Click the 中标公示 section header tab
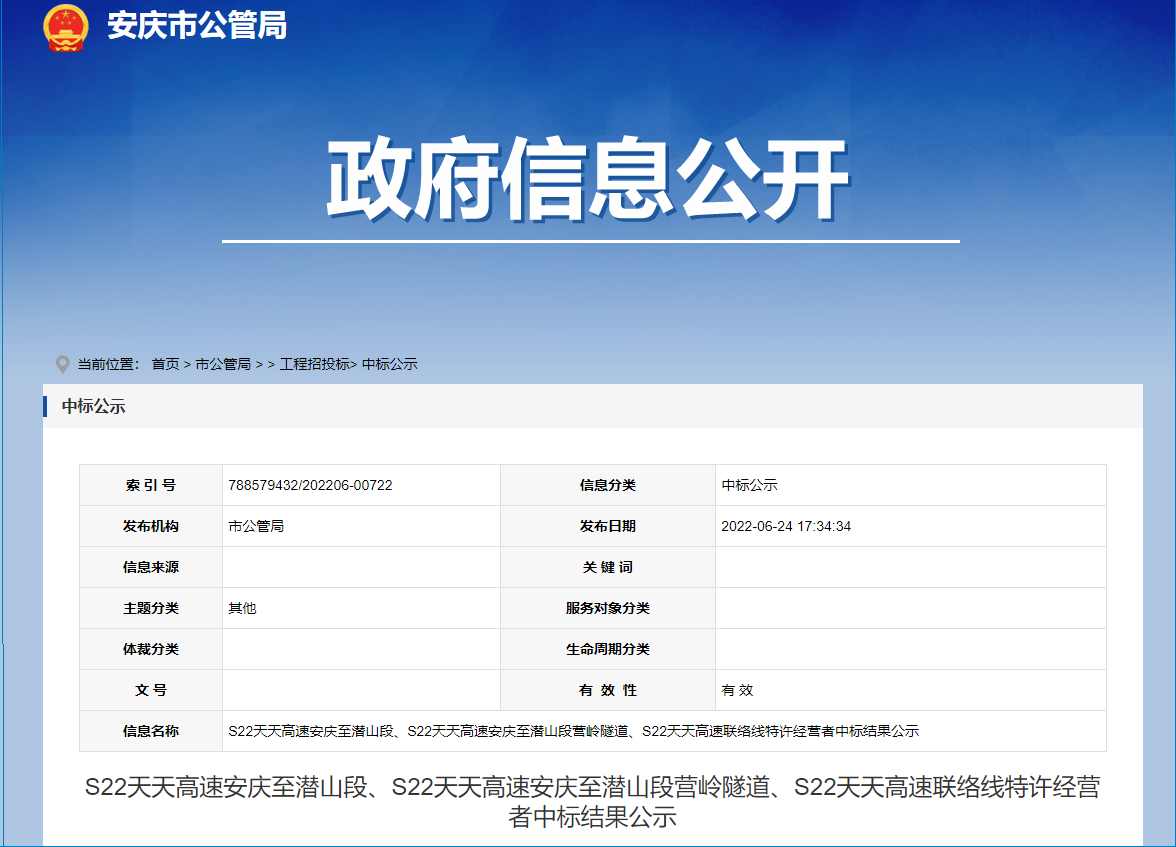This screenshot has width=1176, height=847. click(93, 406)
